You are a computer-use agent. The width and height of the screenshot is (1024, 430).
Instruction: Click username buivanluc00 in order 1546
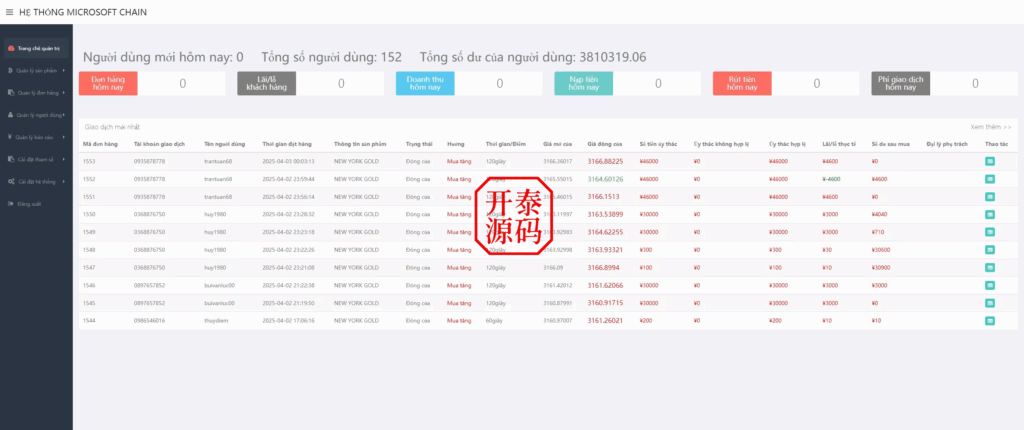pos(219,285)
